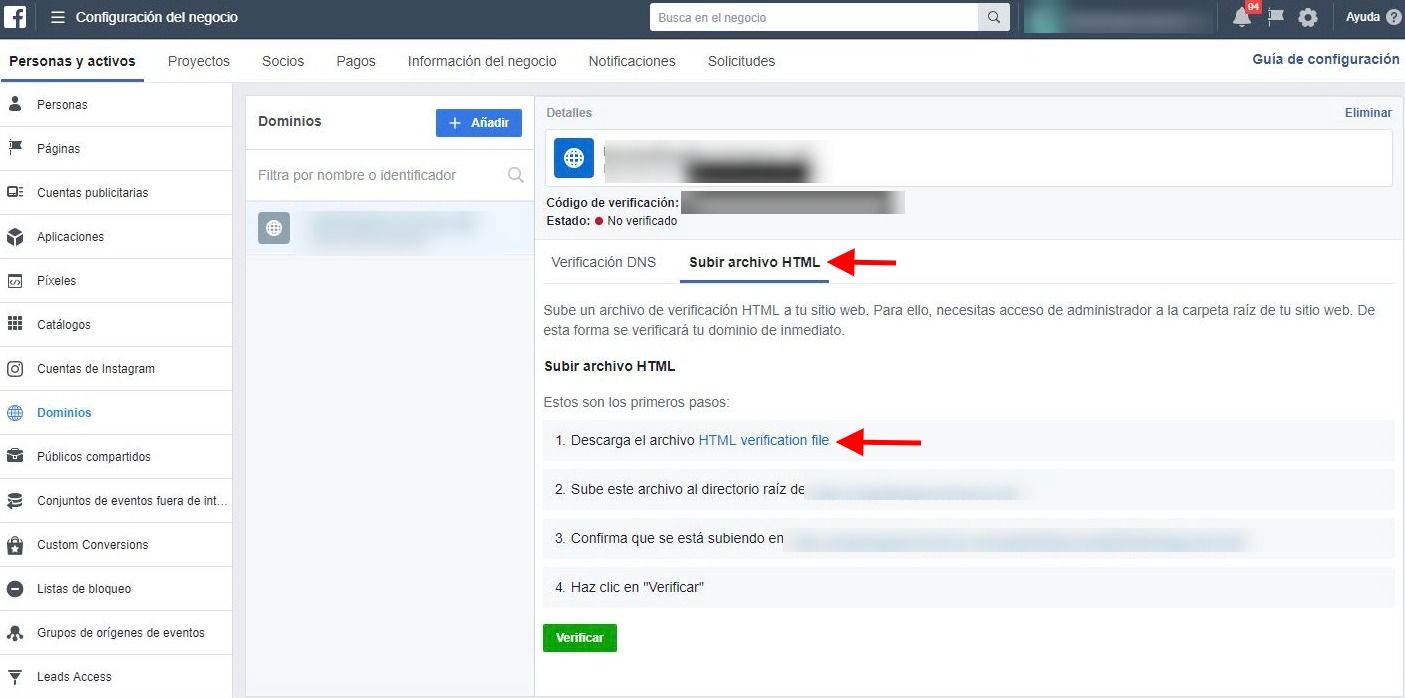Open the hamburger menu next to Configuración del negocio
Image resolution: width=1405 pixels, height=698 pixels.
pyautogui.click(x=58, y=17)
